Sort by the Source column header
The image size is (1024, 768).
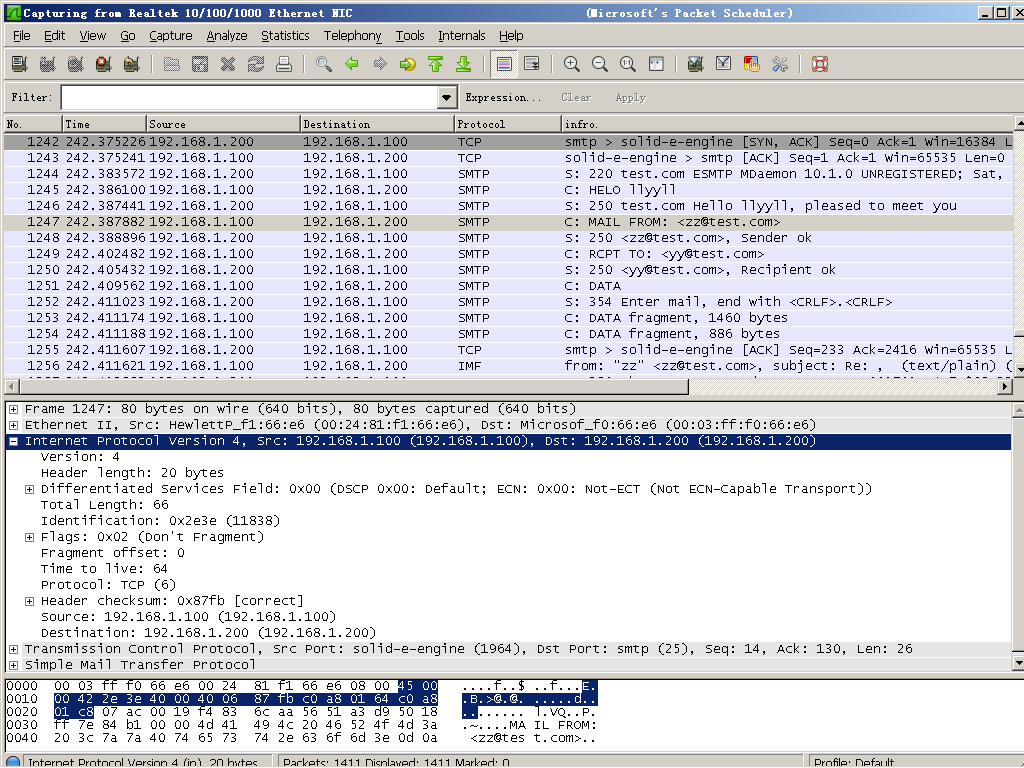pos(223,124)
